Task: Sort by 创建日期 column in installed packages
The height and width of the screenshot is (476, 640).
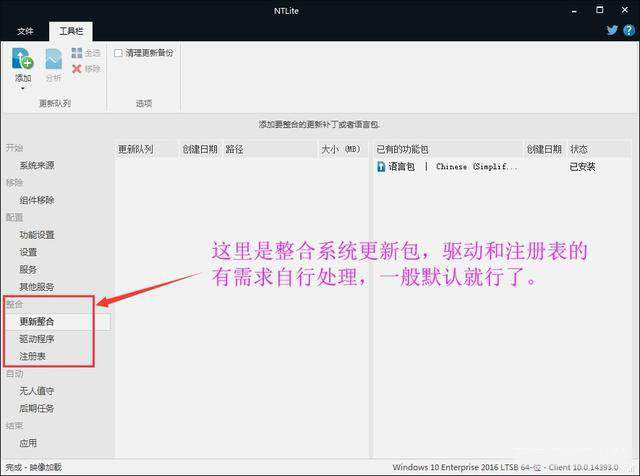Action: pos(544,149)
